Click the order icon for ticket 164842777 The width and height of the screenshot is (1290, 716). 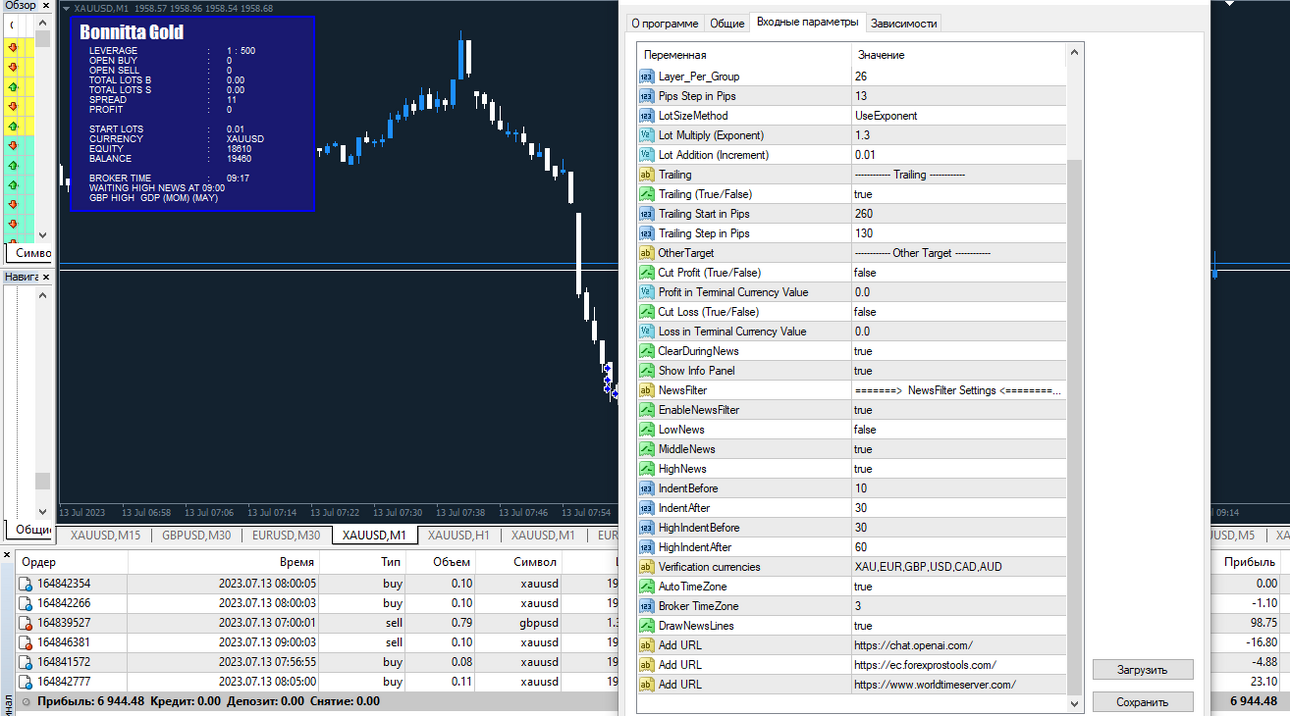tap(27, 682)
